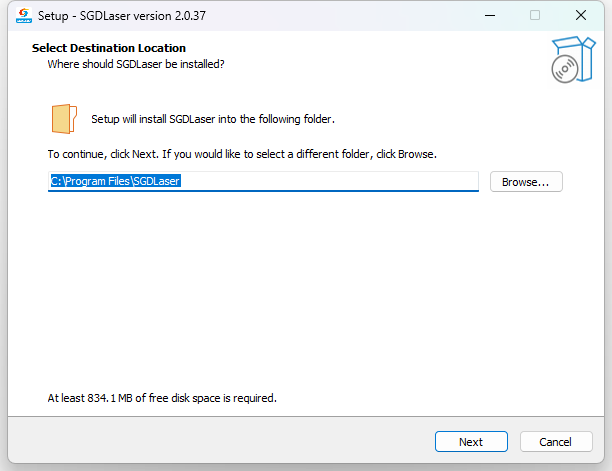Close the setup window with X

click(x=581, y=16)
